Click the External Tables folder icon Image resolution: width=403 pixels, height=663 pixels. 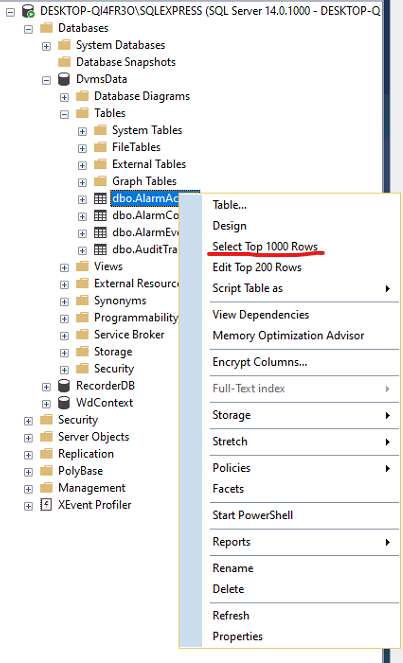pyautogui.click(x=100, y=164)
